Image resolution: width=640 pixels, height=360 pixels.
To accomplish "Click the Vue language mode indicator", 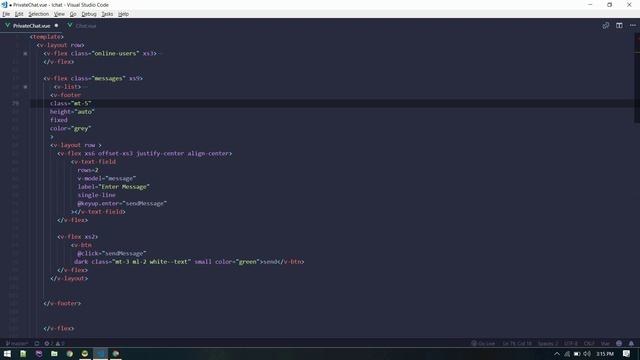I will (605, 344).
